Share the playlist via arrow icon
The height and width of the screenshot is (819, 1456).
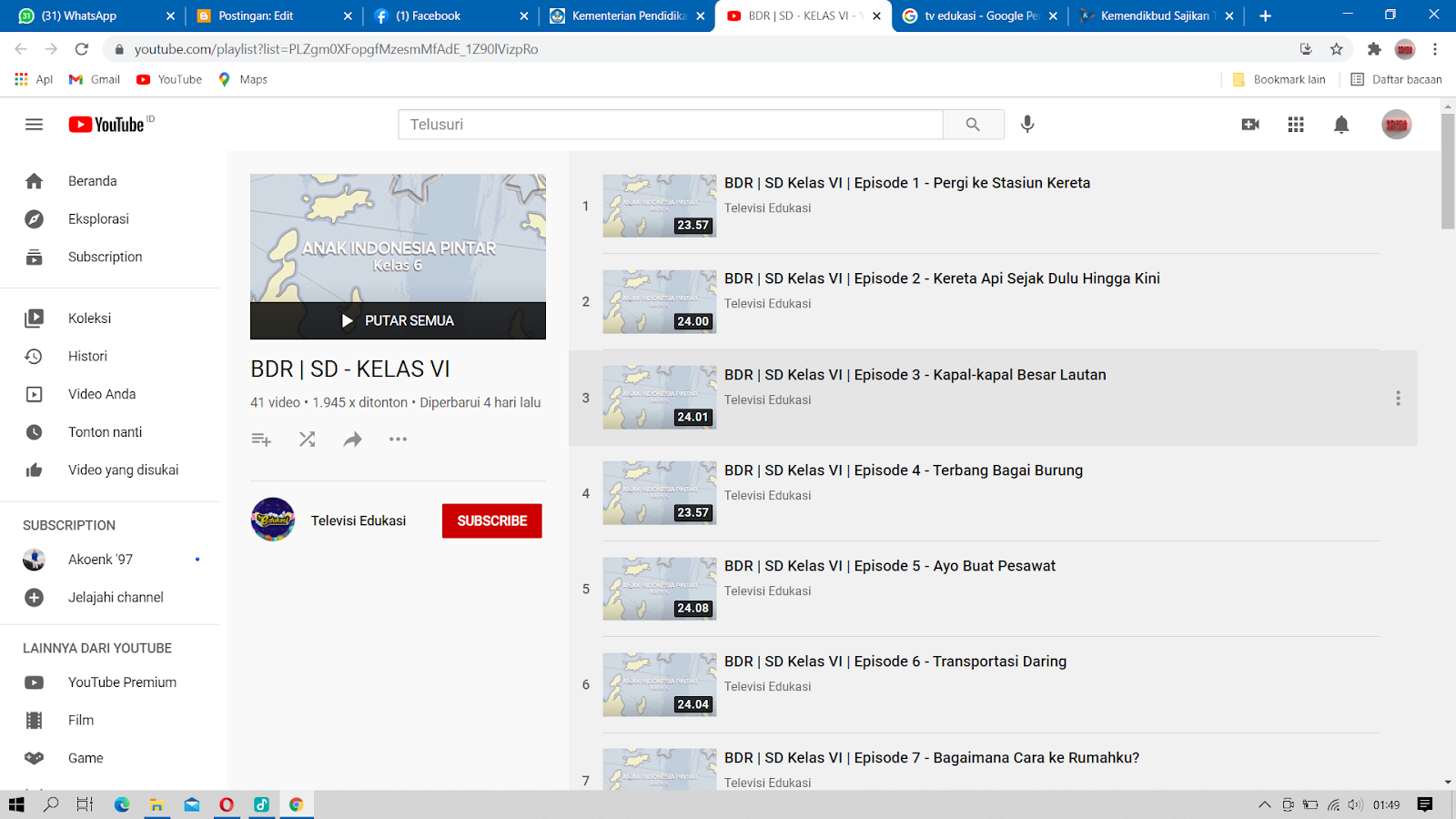point(353,440)
